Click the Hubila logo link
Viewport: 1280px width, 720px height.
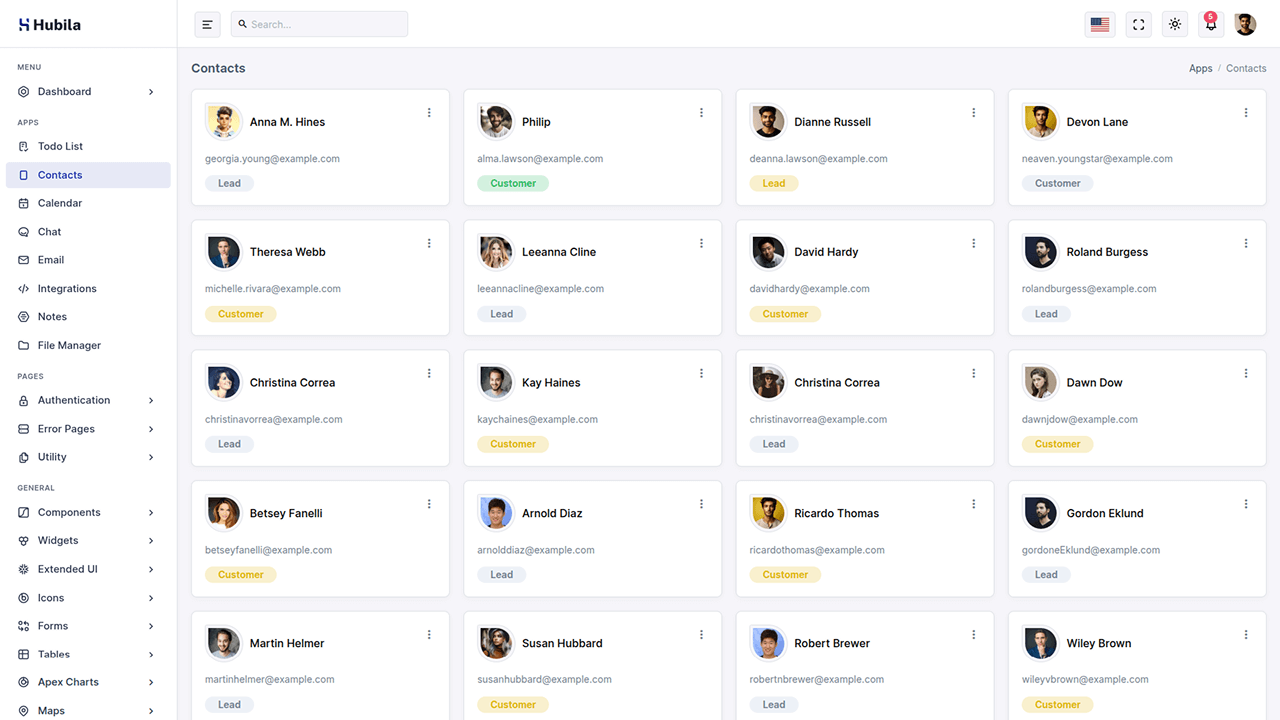50,25
